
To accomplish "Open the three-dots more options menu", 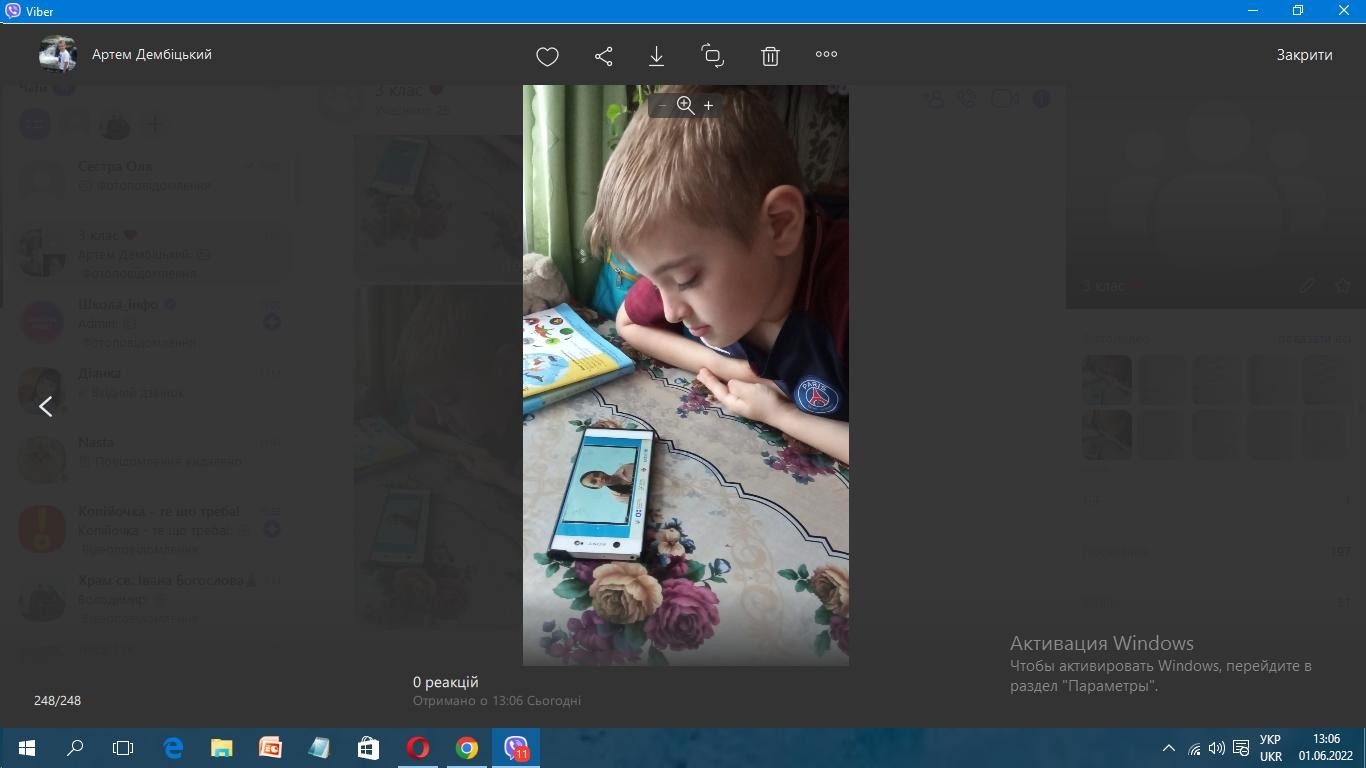I will point(826,54).
